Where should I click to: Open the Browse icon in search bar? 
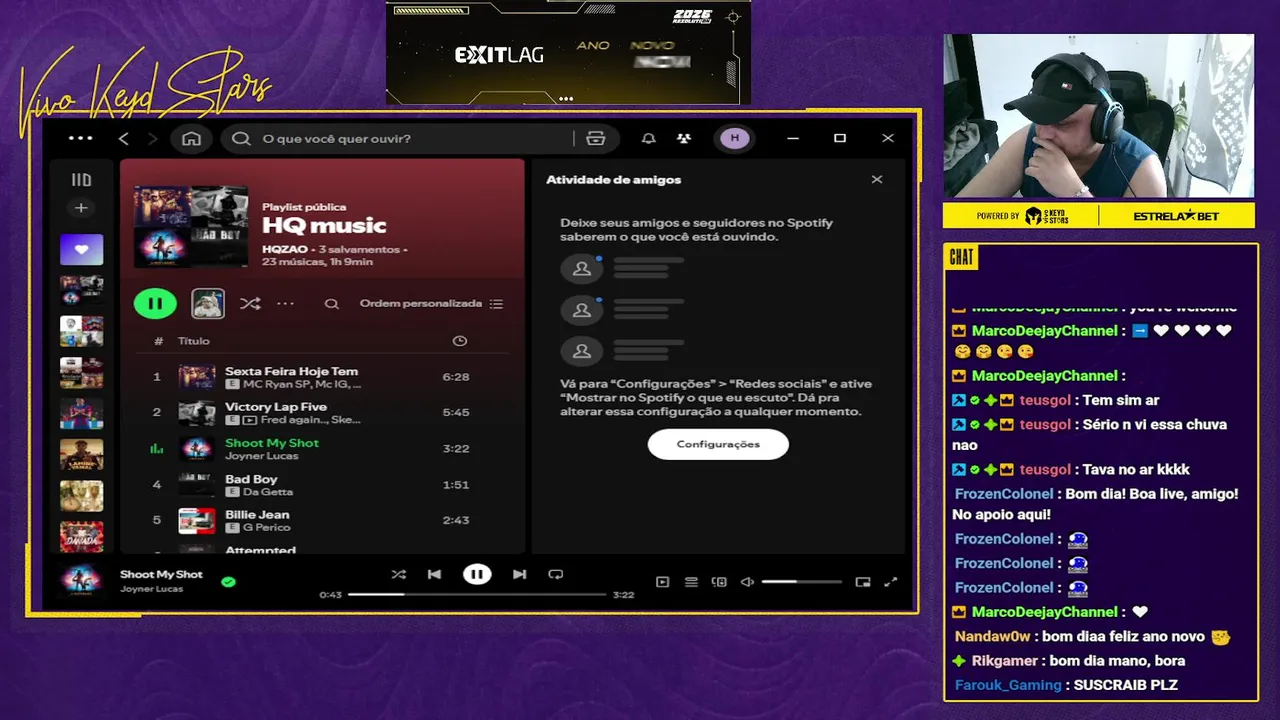pyautogui.click(x=596, y=138)
